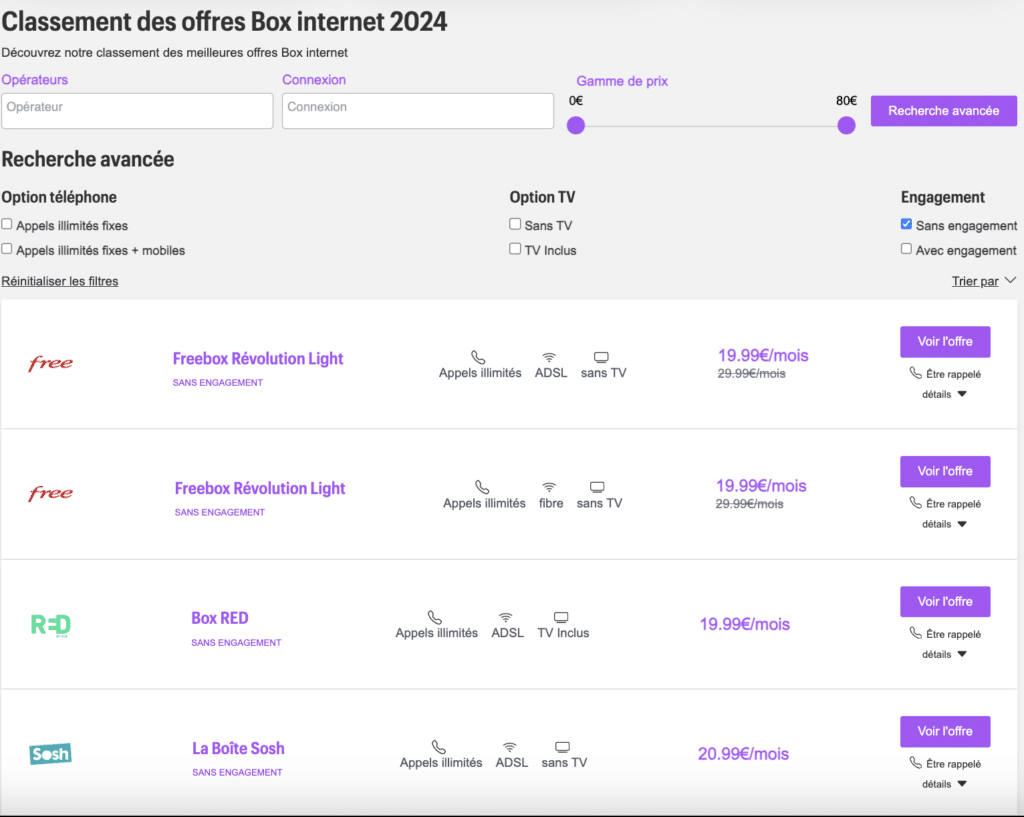1024x817 pixels.
Task: Click TV icon above TV Inclus in Box RED
Action: (x=561, y=617)
